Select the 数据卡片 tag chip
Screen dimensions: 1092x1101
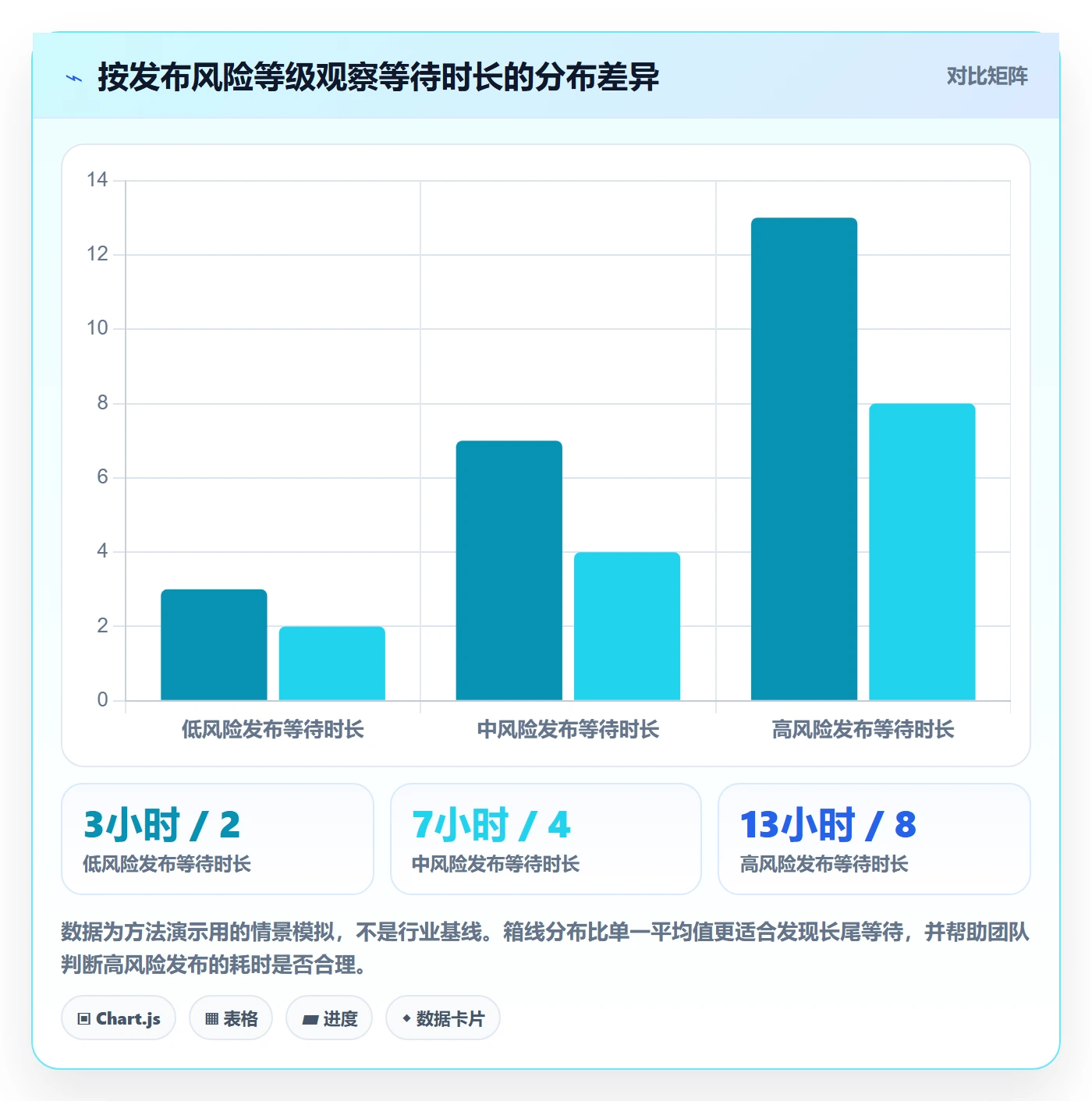pos(443,1018)
